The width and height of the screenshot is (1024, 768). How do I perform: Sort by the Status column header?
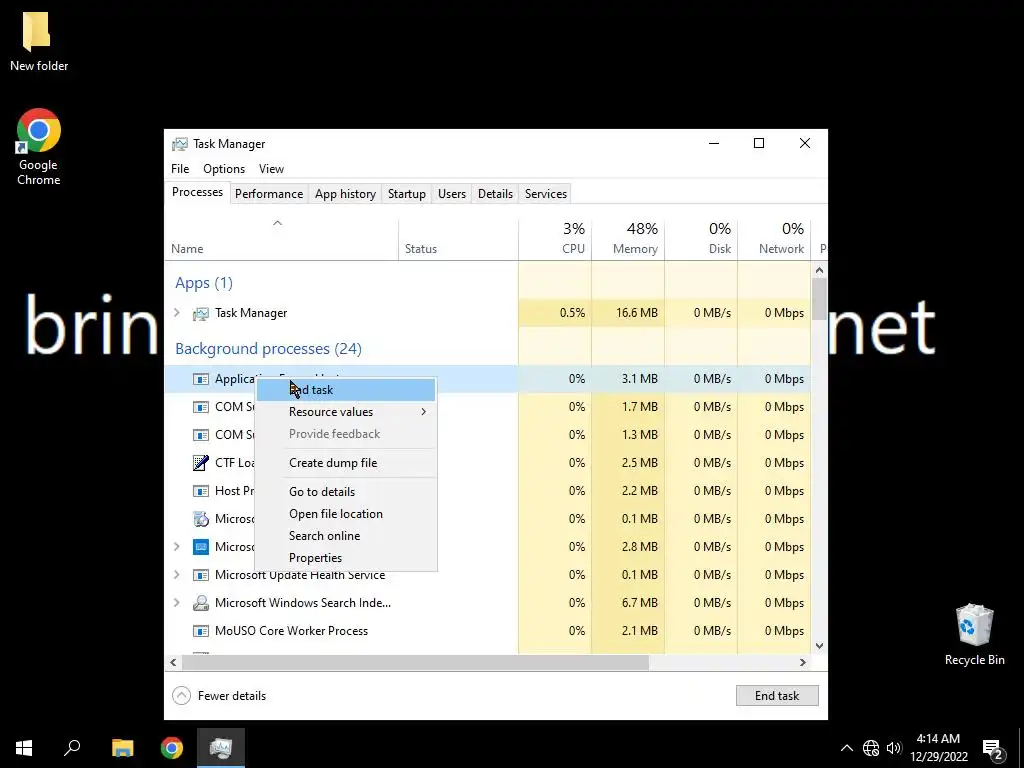(458, 239)
